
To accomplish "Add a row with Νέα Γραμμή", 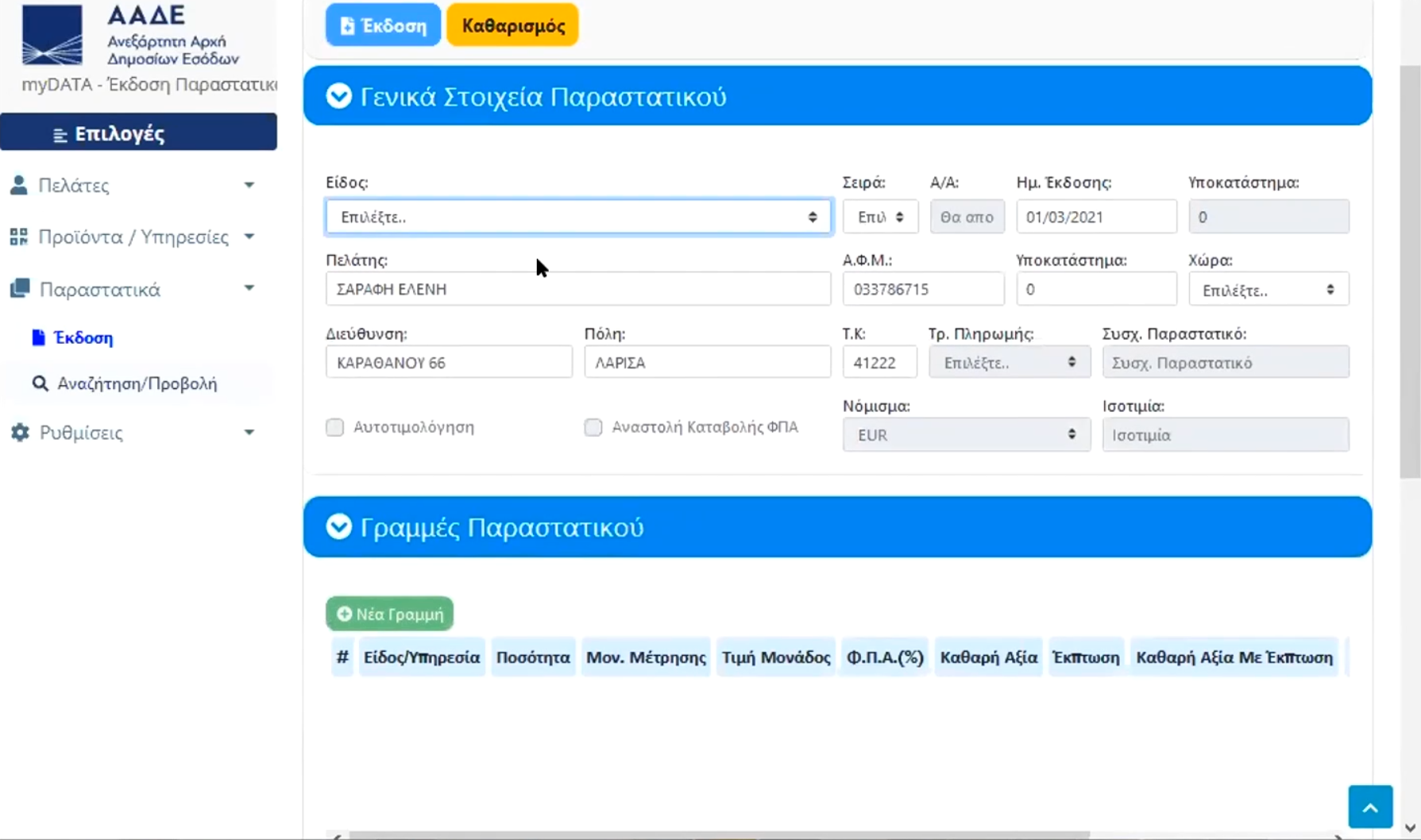I will [x=389, y=614].
